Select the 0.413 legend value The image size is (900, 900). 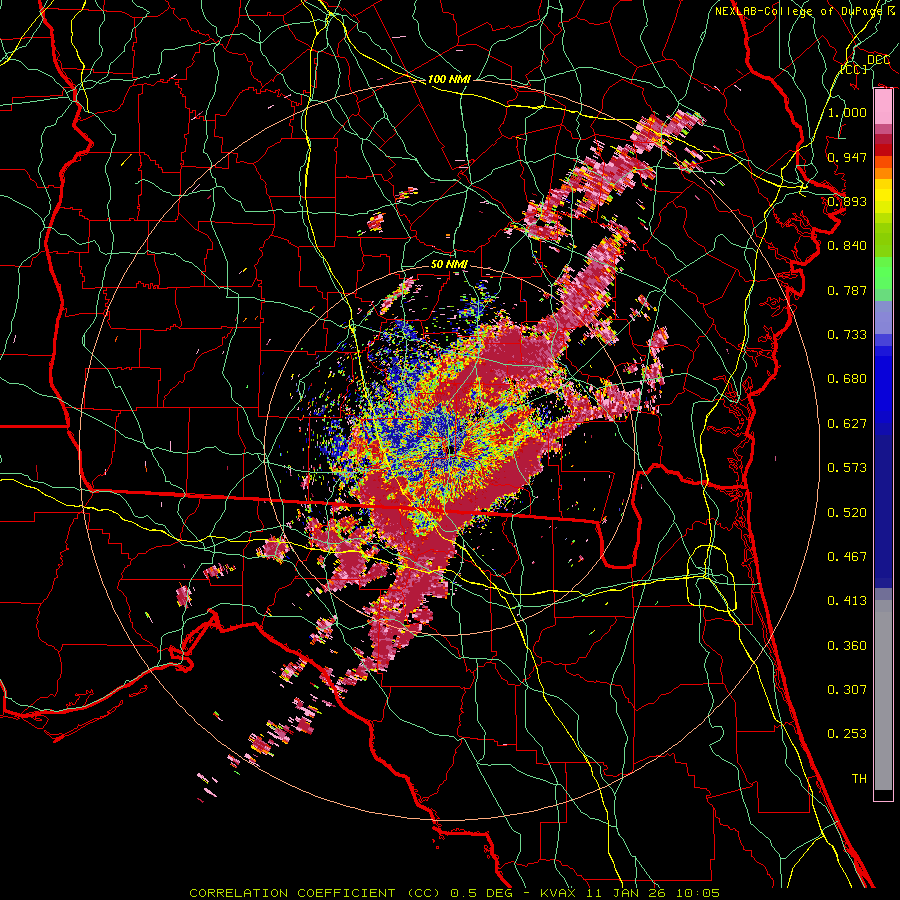(847, 601)
